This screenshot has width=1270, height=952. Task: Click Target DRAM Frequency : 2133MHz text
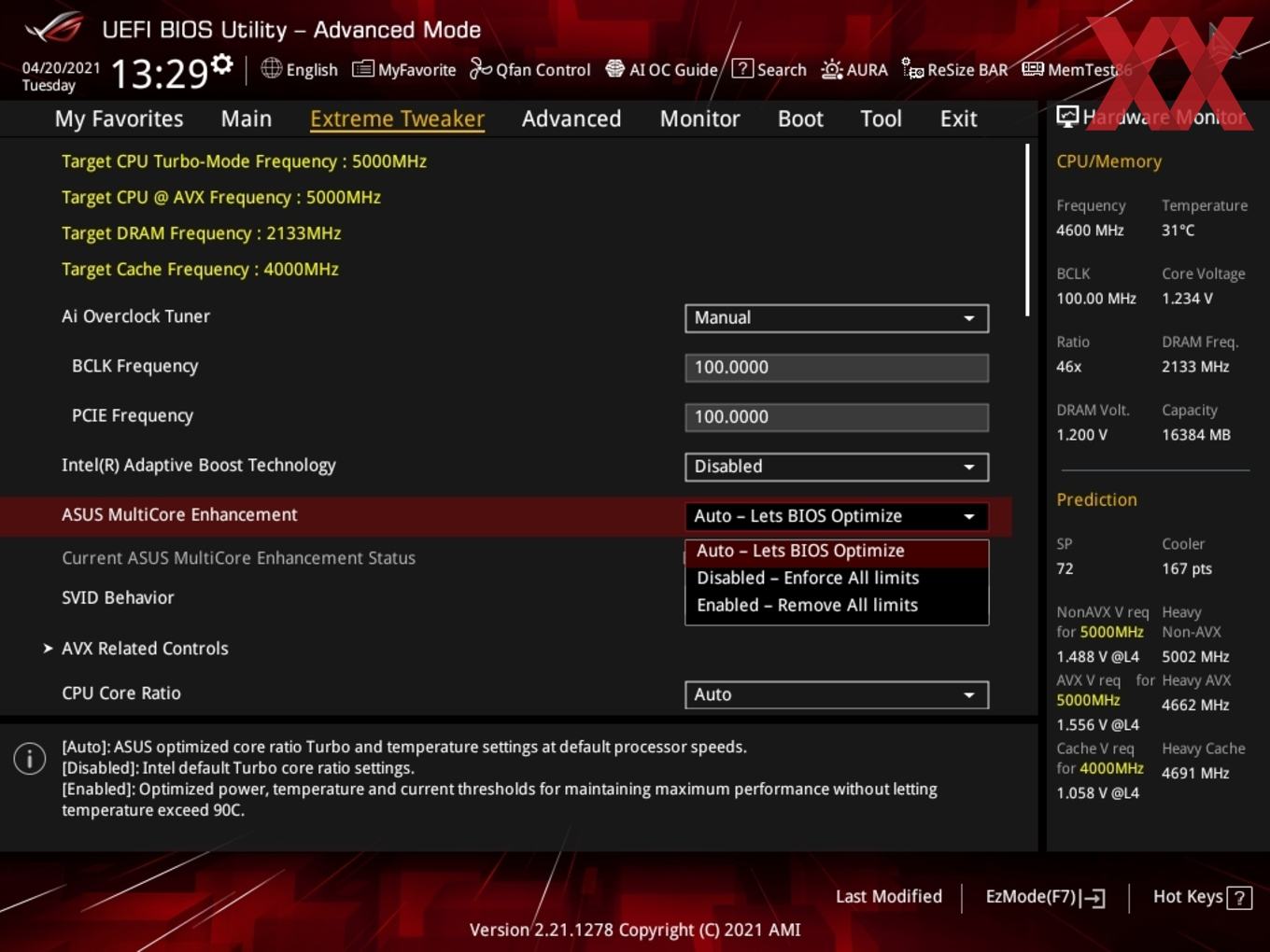(x=201, y=233)
